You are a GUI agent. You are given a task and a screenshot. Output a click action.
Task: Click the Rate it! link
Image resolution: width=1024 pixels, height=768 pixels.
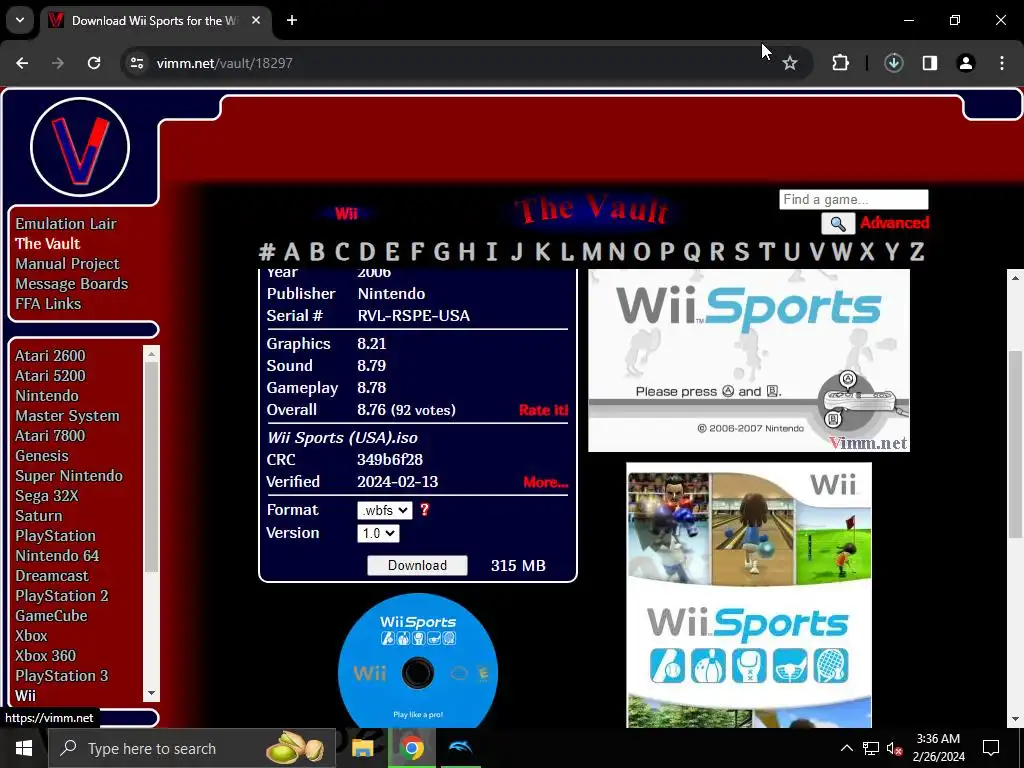543,410
